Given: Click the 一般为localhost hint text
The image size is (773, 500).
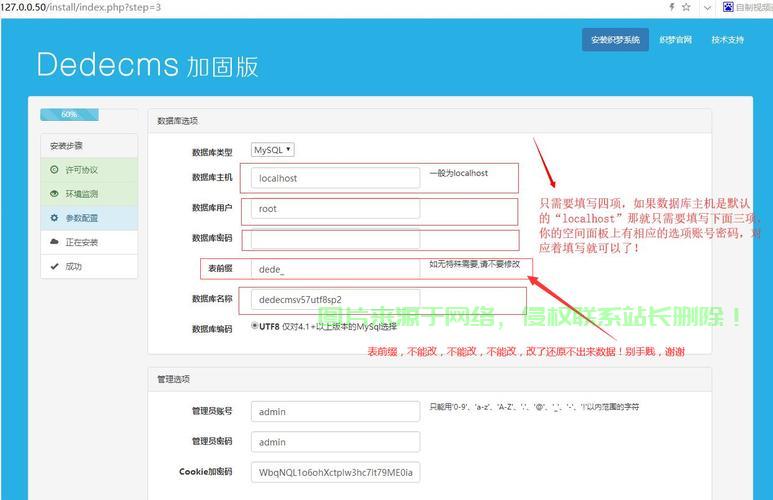Looking at the screenshot, I should click(x=458, y=173).
